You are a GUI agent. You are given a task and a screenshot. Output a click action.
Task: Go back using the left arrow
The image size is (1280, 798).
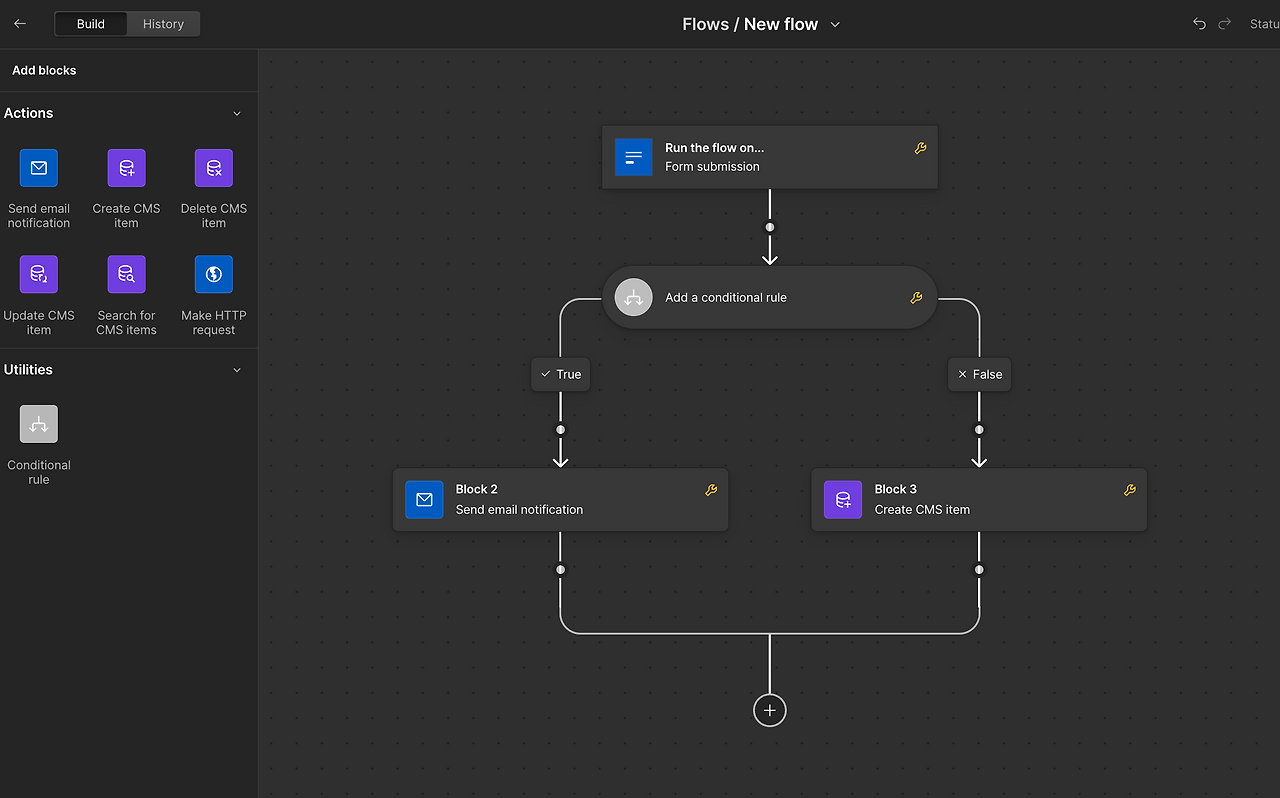point(20,24)
